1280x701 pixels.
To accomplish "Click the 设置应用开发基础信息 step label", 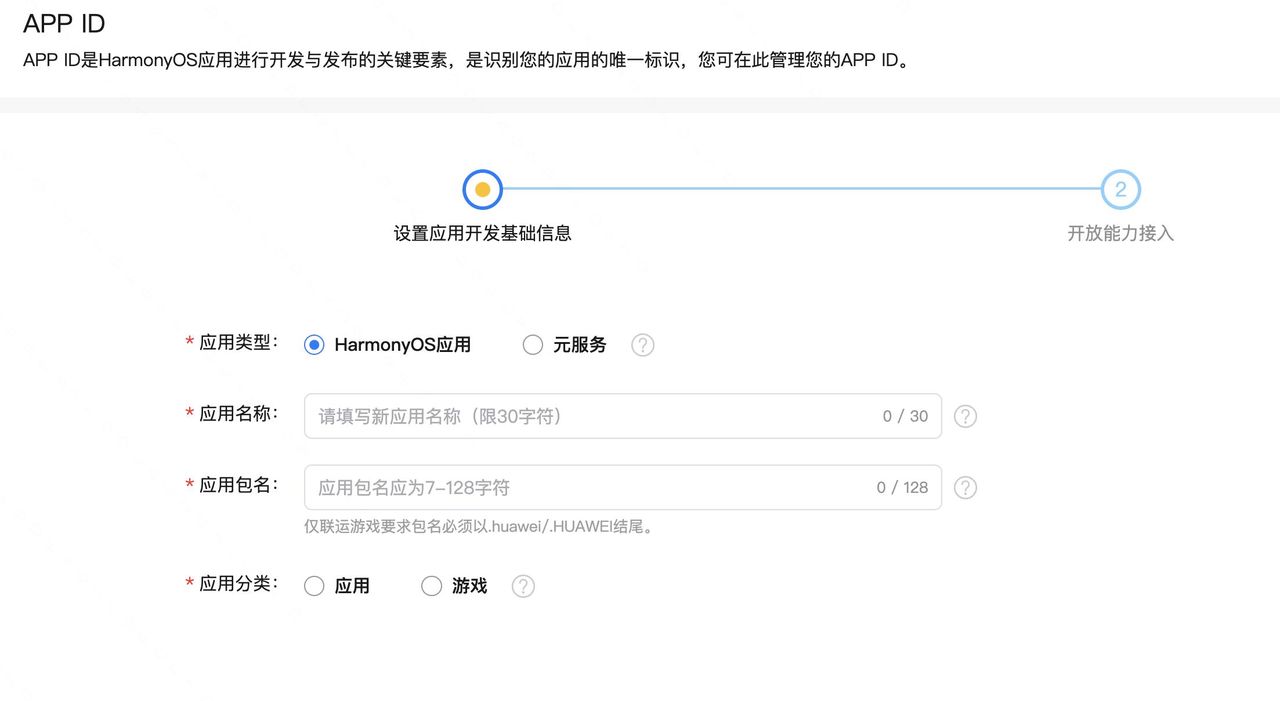I will [x=482, y=233].
